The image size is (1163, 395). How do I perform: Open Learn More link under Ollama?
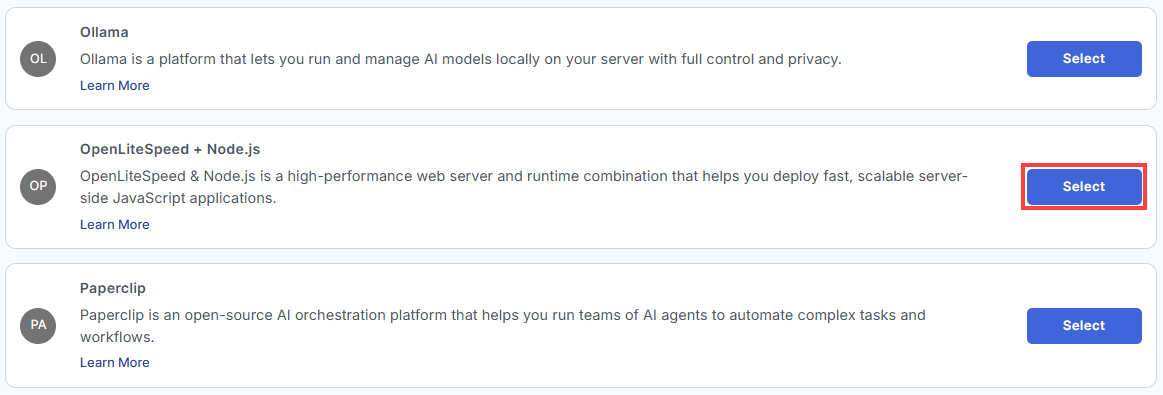pyautogui.click(x=114, y=85)
